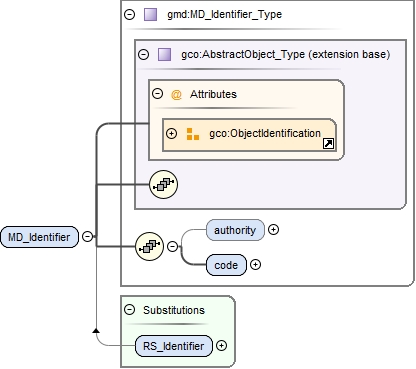Collapse the gmd:MD_Identifier_Type section

click(x=129, y=14)
